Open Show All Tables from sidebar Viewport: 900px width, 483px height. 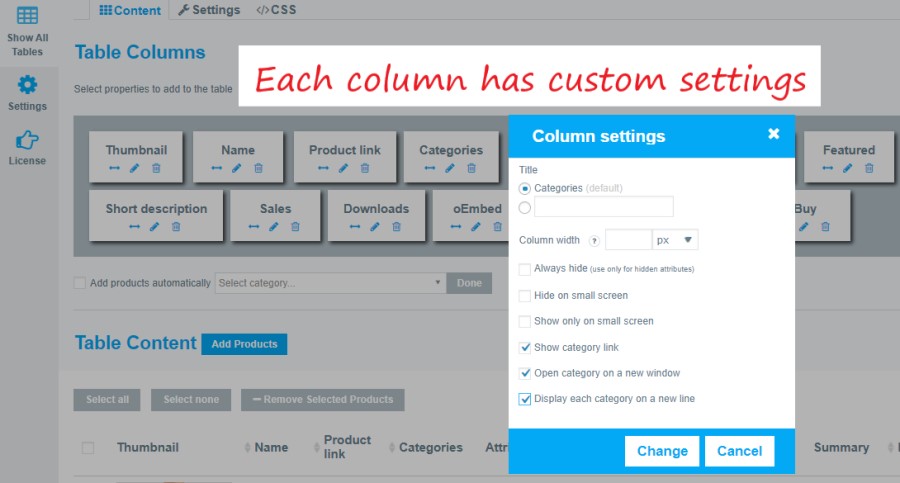pyautogui.click(x=28, y=28)
